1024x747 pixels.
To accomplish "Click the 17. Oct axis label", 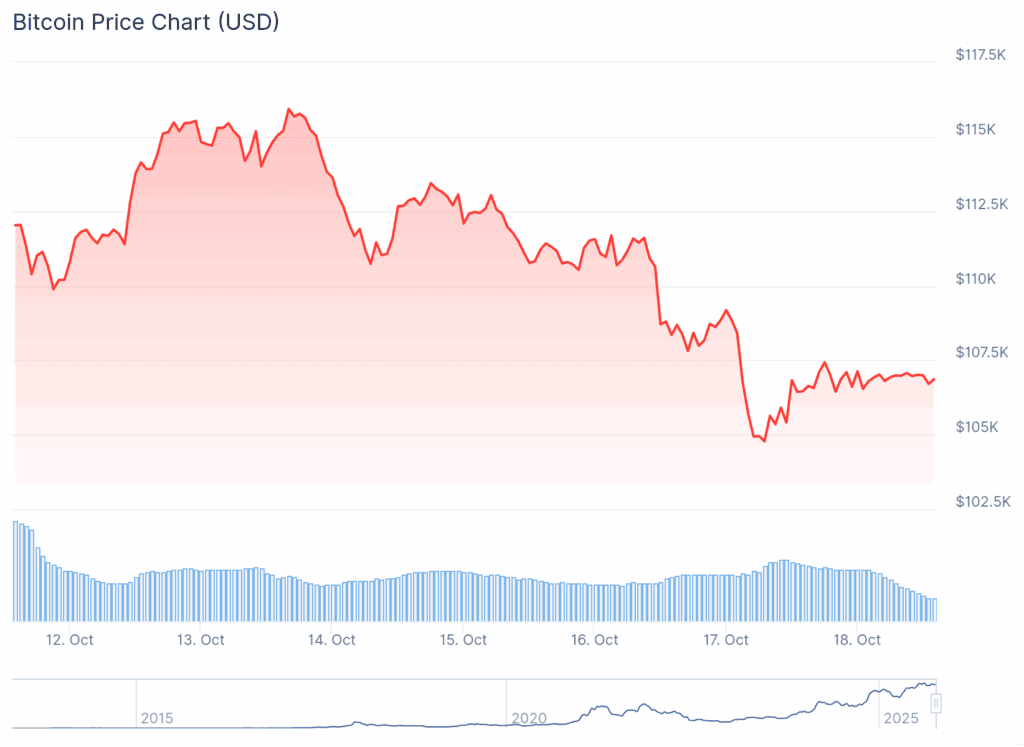I will tap(725, 640).
